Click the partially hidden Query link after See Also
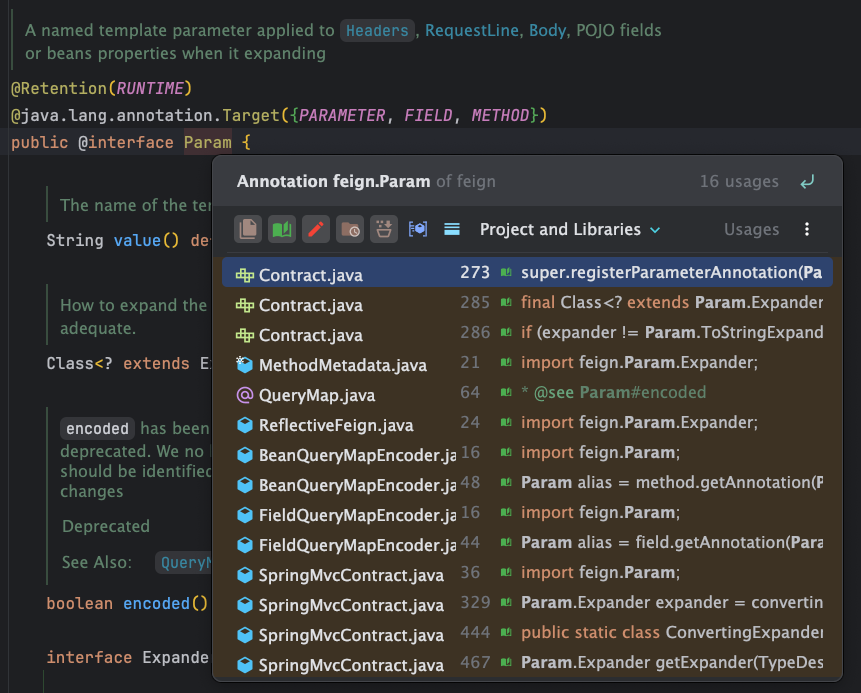Image resolution: width=861 pixels, height=693 pixels. click(184, 562)
